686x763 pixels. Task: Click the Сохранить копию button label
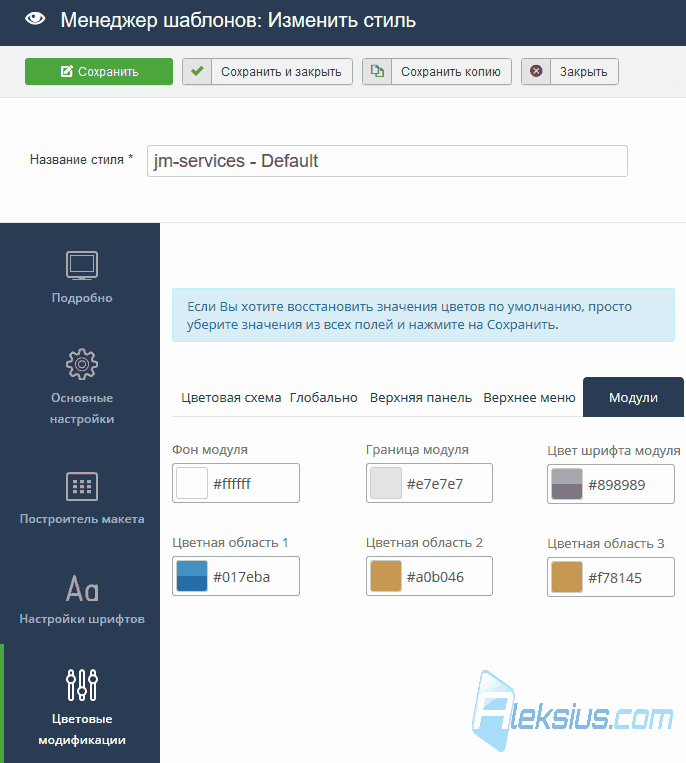pos(451,72)
